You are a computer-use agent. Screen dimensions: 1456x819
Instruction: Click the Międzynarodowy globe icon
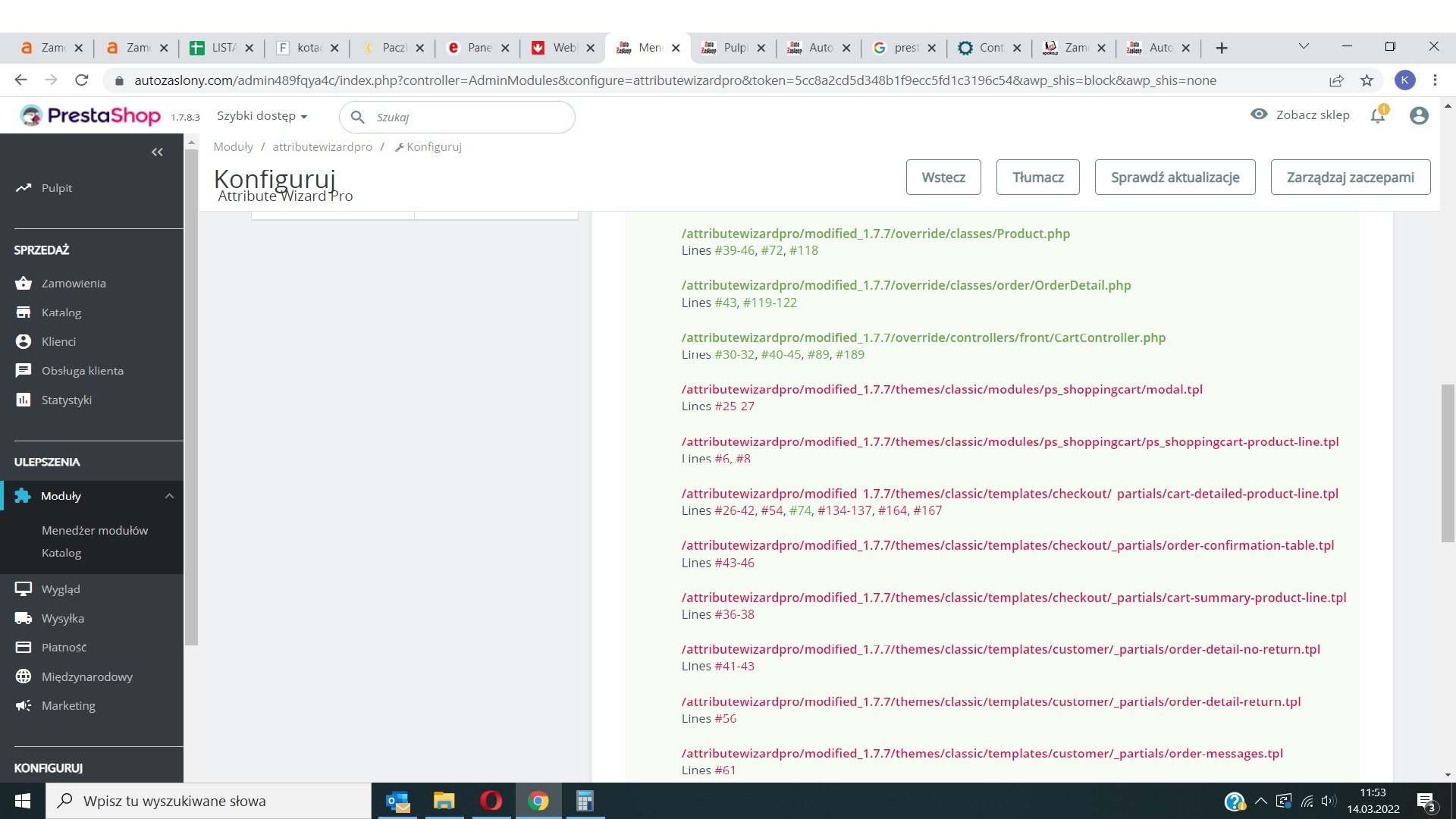point(24,676)
